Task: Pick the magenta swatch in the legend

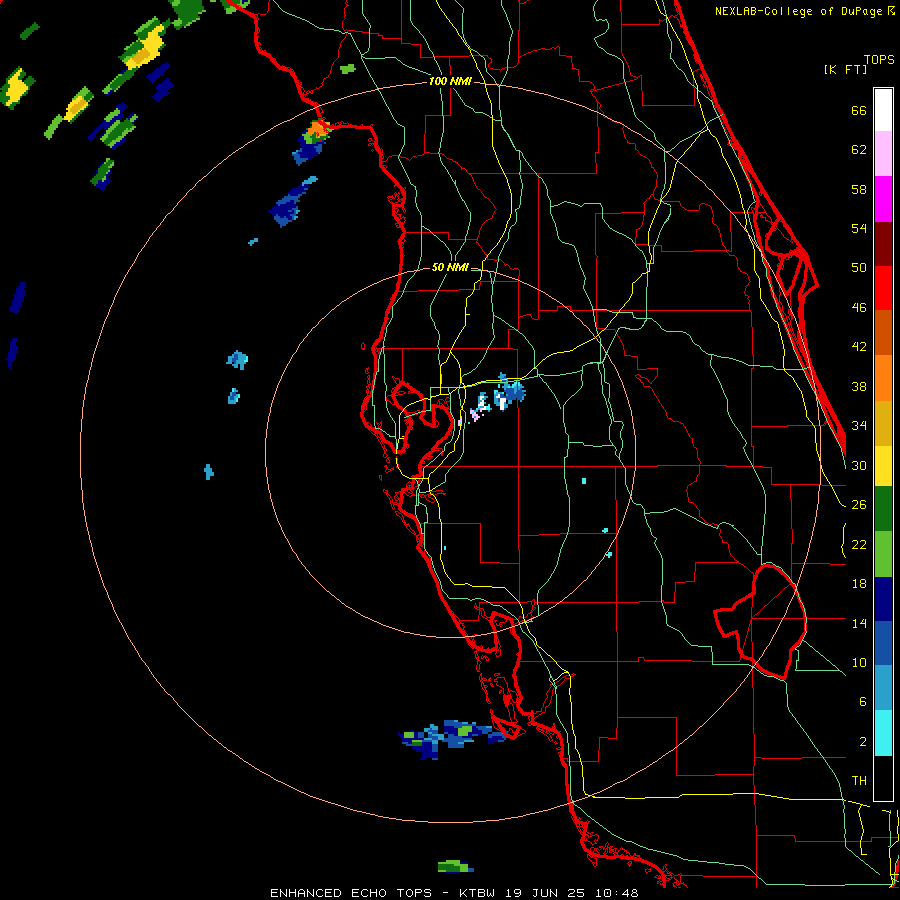Action: point(883,199)
